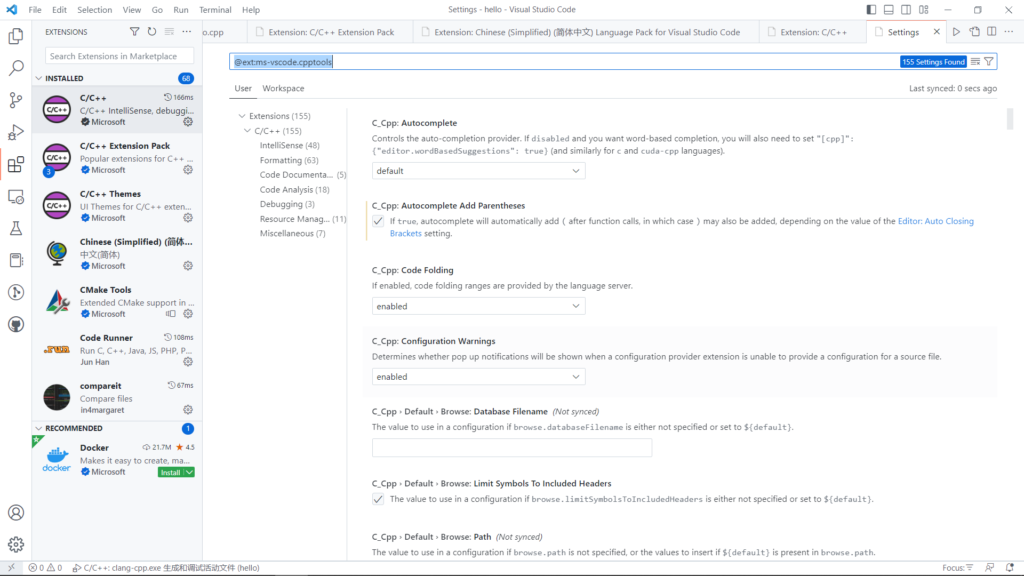Viewport: 1024px width, 576px height.
Task: Open the Configuration Warnings dropdown
Action: pyautogui.click(x=478, y=376)
